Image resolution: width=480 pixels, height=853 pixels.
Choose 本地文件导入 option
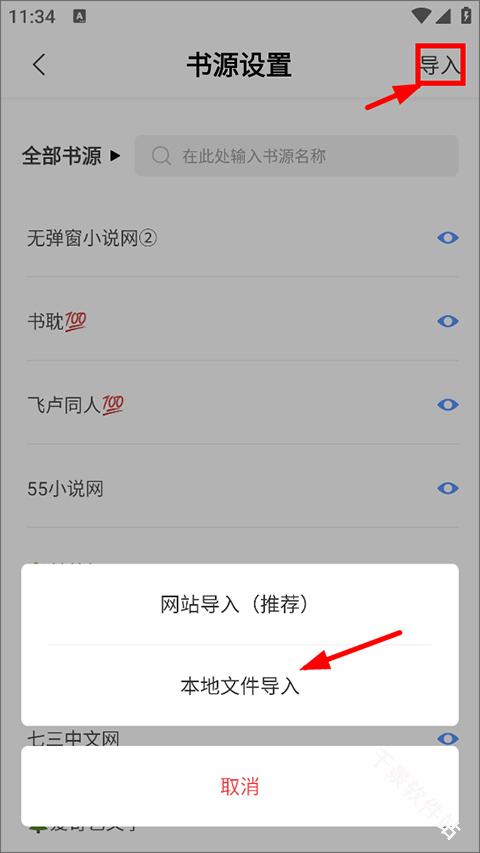(x=240, y=685)
